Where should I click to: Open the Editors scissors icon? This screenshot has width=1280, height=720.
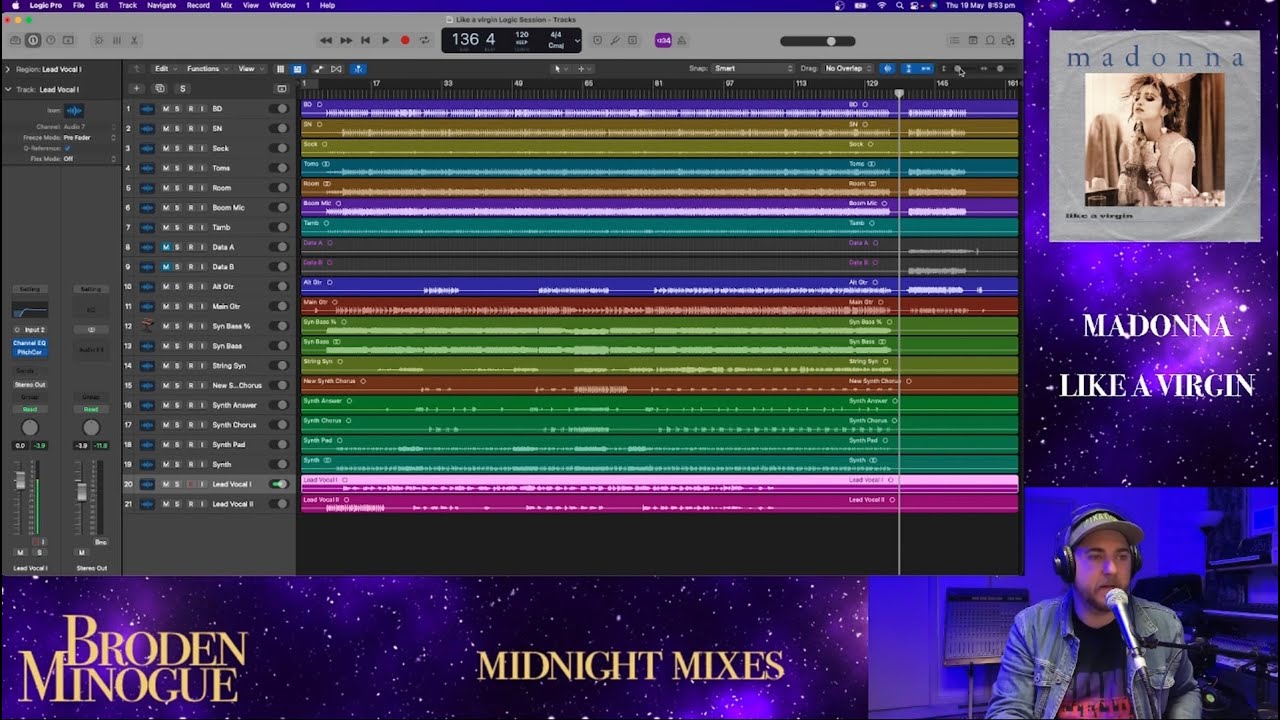click(134, 40)
